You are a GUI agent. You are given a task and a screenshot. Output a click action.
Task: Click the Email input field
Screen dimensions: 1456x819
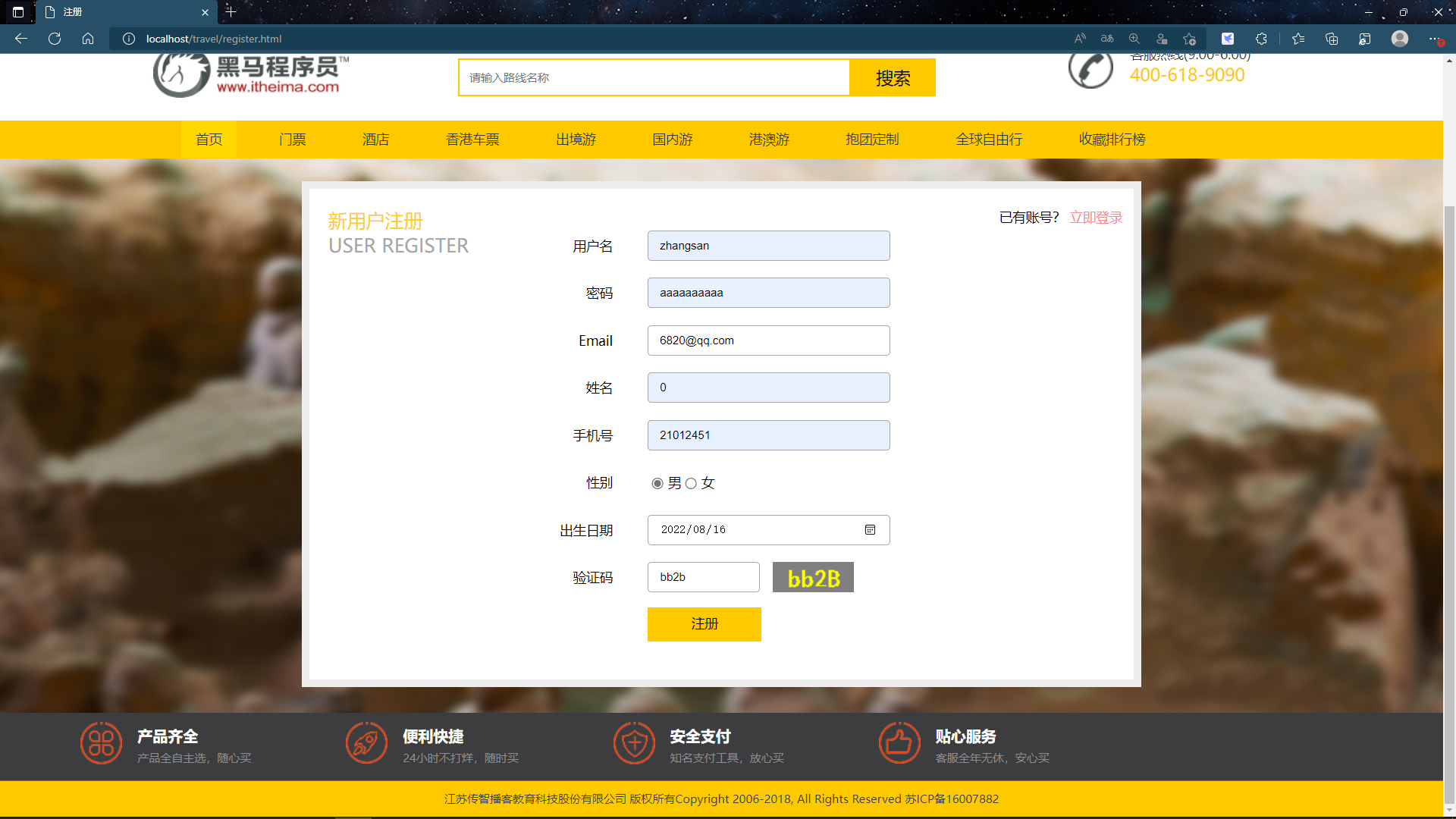[768, 340]
